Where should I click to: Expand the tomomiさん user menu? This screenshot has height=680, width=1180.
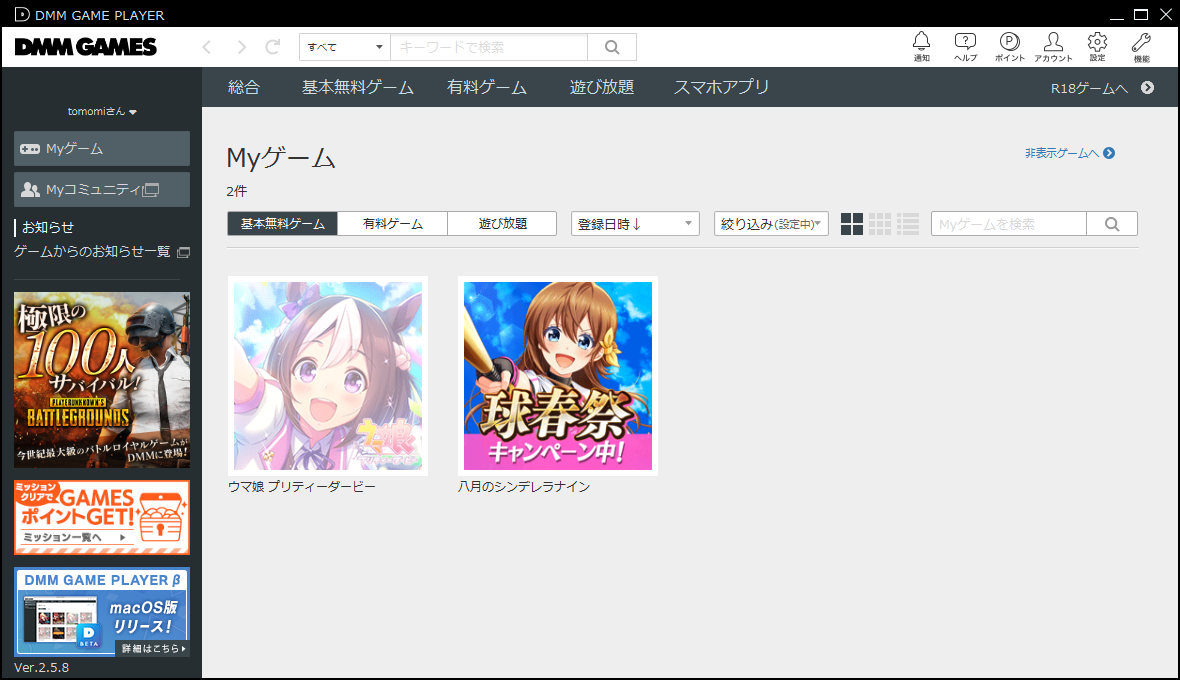102,111
